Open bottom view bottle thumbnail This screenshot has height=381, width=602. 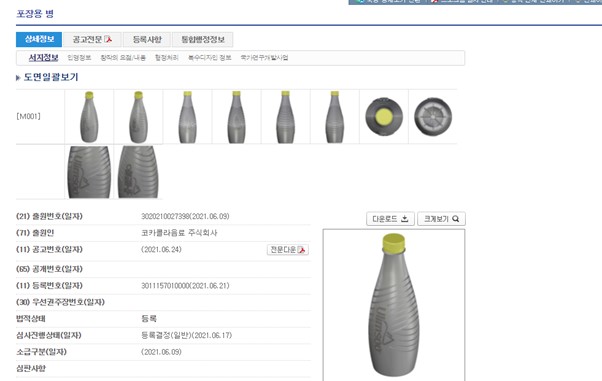point(433,117)
